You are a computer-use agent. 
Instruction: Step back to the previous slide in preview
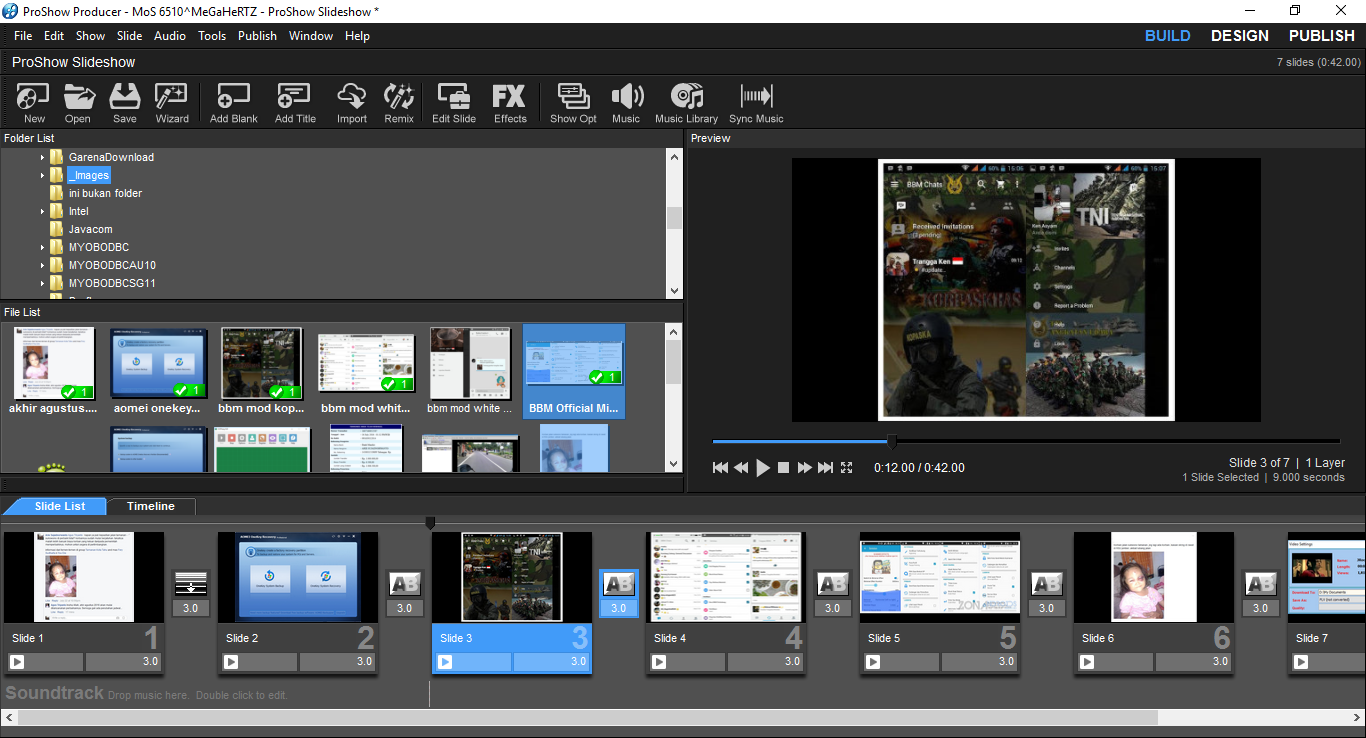coord(741,467)
